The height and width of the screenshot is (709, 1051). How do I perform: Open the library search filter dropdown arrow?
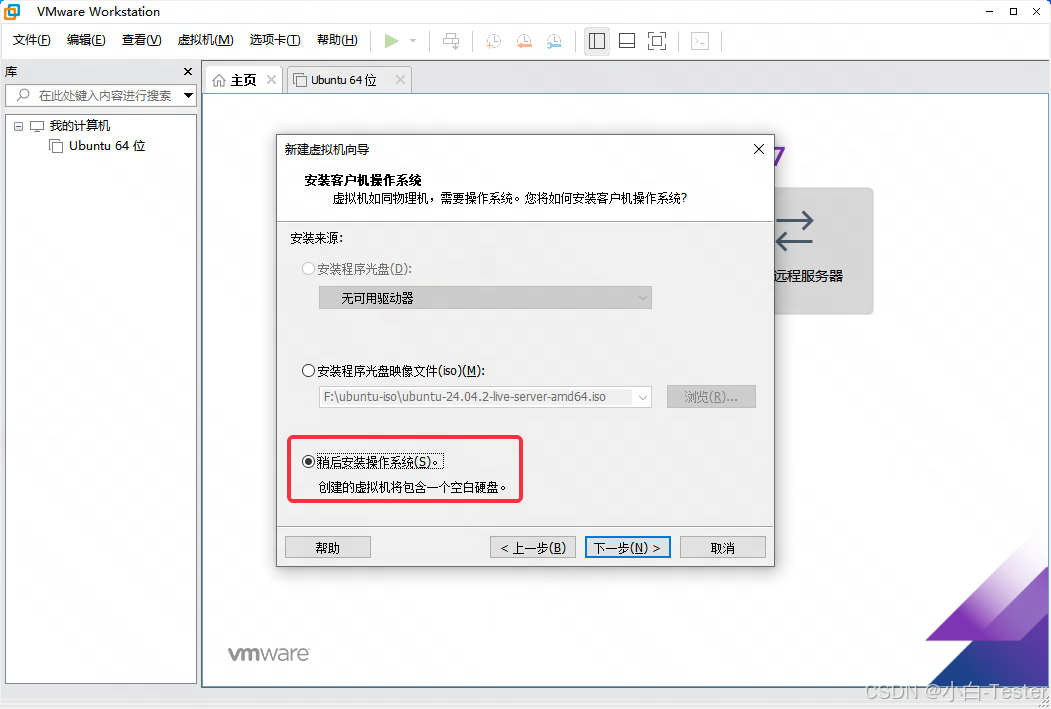click(x=188, y=95)
